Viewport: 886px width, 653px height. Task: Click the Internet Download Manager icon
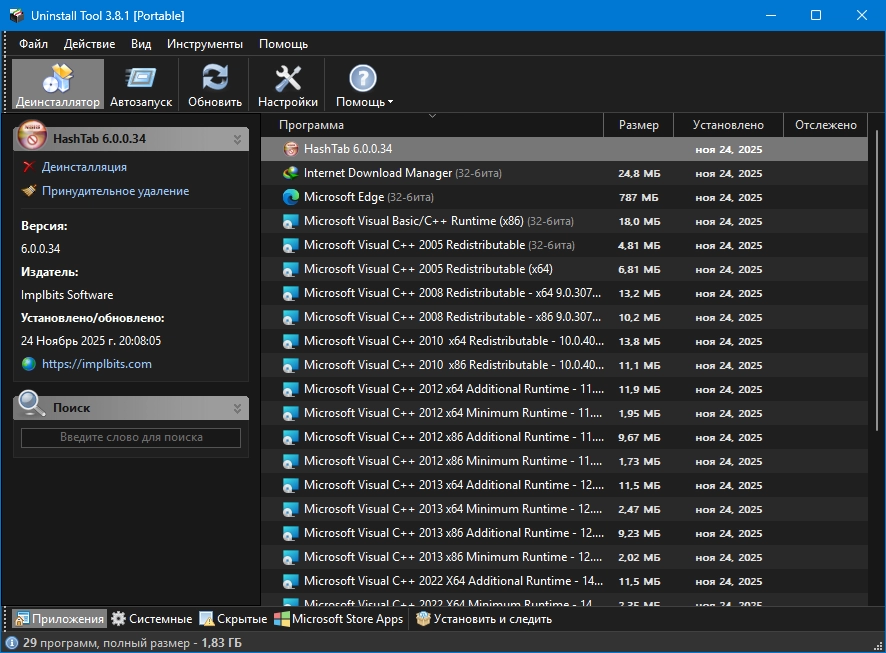click(291, 173)
